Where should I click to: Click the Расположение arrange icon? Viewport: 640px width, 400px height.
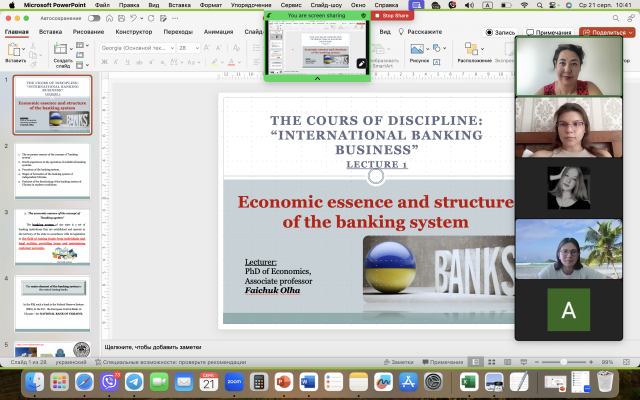[471, 49]
